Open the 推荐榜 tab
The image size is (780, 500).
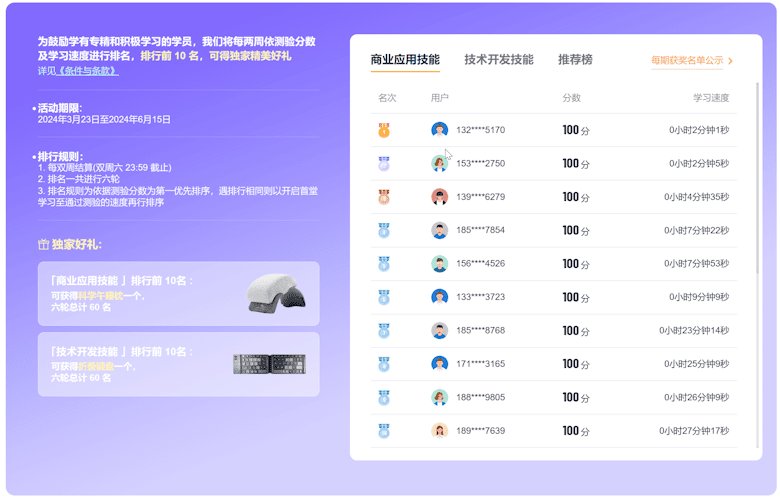pos(575,60)
